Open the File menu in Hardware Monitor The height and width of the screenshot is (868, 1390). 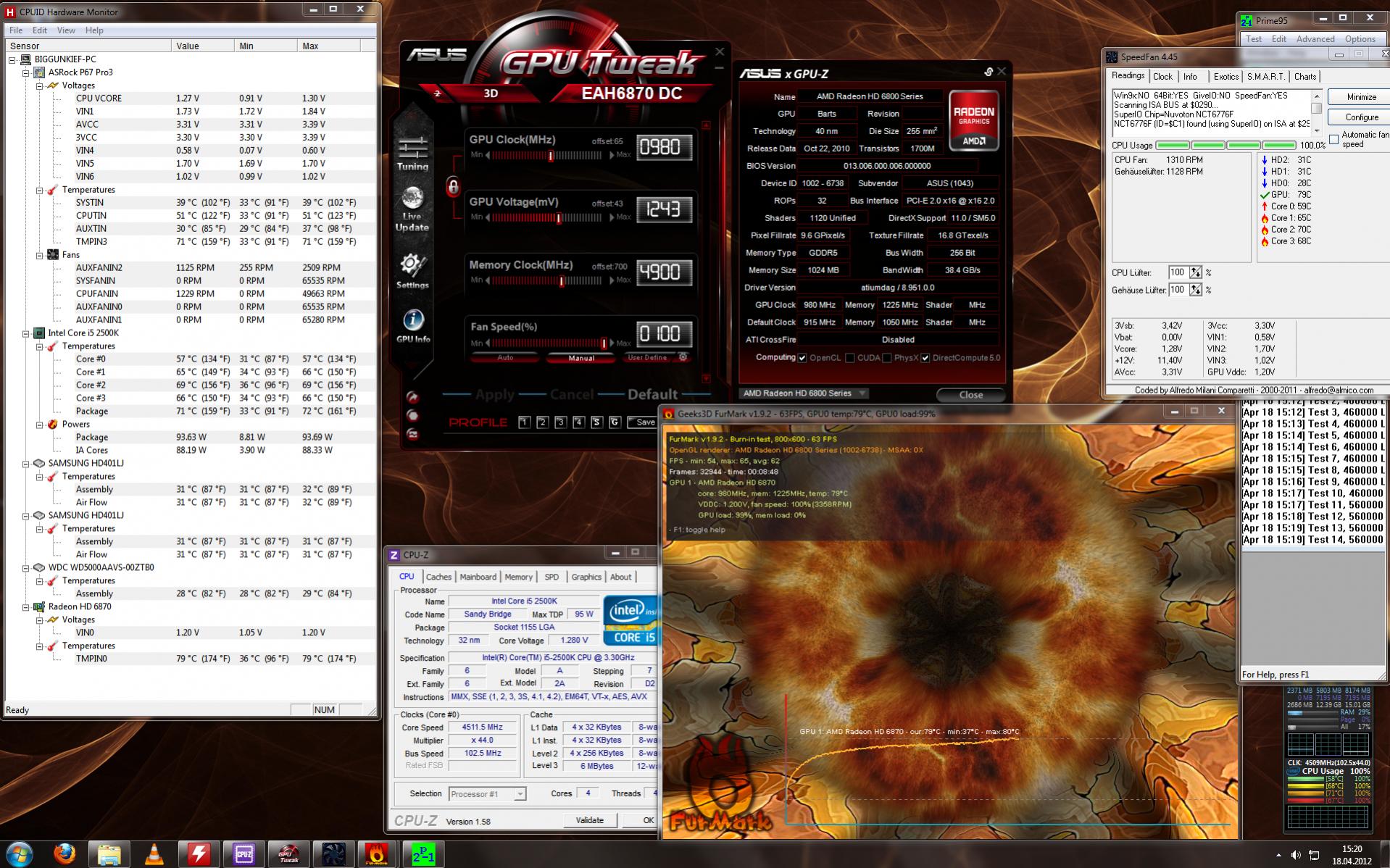16,30
